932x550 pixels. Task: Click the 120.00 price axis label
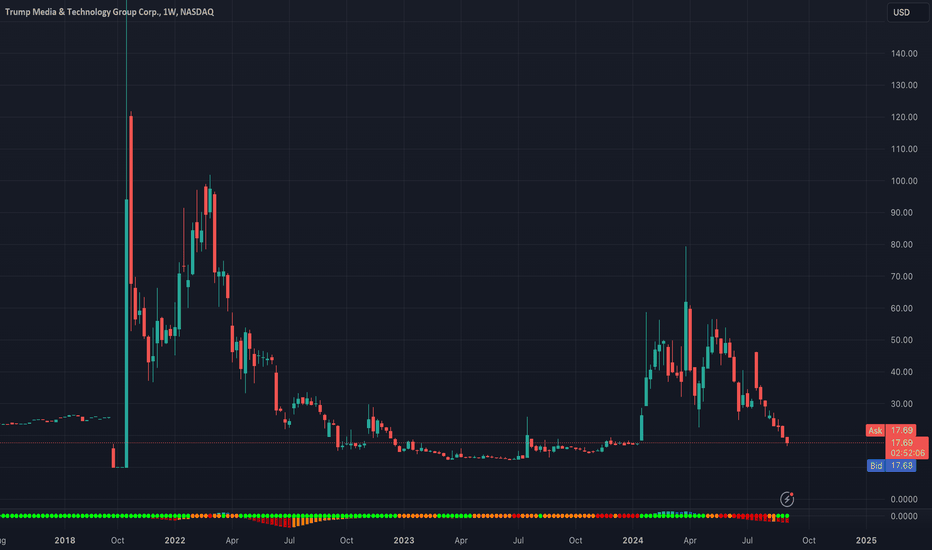[x=904, y=117]
